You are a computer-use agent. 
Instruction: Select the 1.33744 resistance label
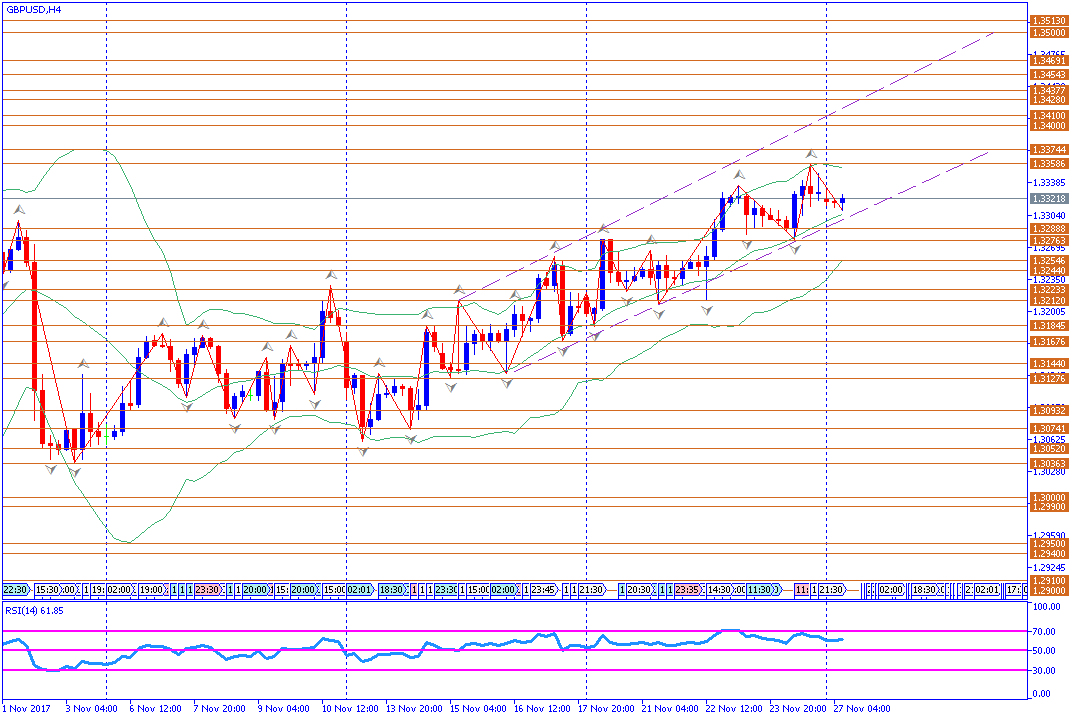click(1048, 150)
